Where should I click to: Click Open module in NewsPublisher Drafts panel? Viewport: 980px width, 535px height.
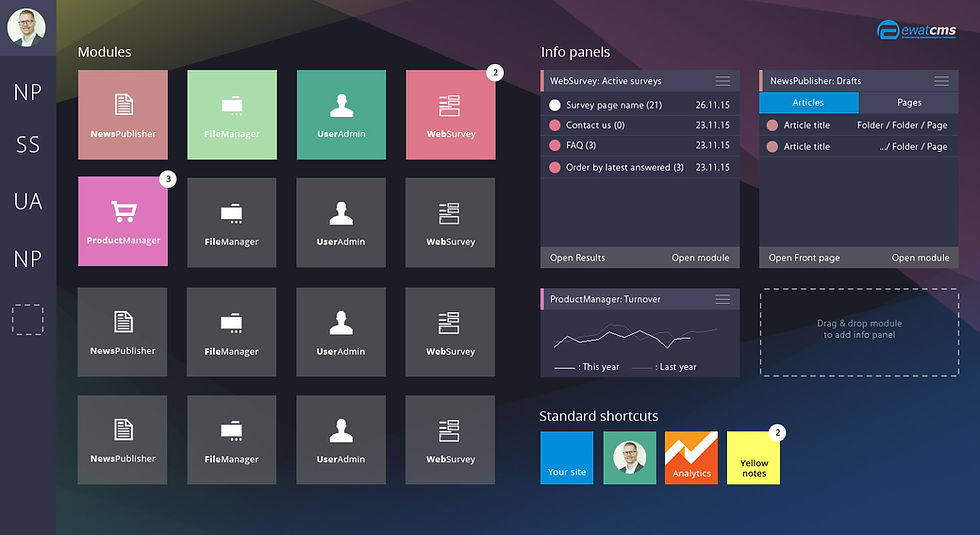coord(921,258)
